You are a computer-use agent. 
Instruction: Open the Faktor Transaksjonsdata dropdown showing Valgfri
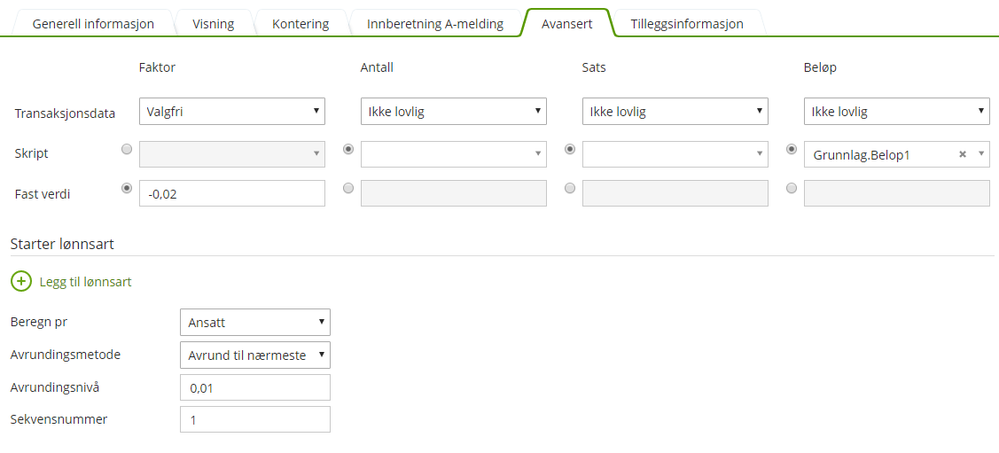pos(232,112)
